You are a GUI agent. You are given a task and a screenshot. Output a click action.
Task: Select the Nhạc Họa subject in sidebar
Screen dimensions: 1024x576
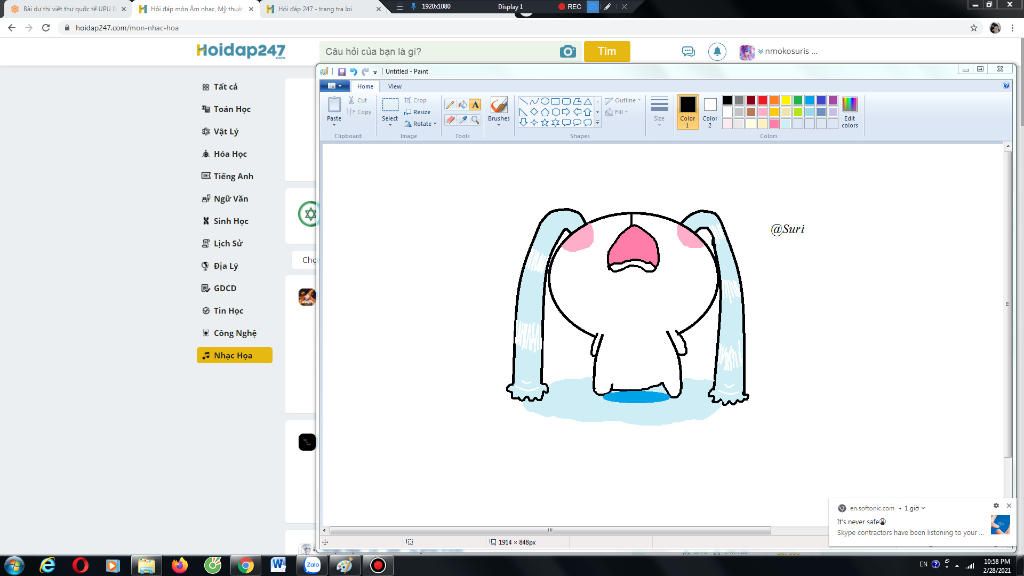click(x=234, y=355)
